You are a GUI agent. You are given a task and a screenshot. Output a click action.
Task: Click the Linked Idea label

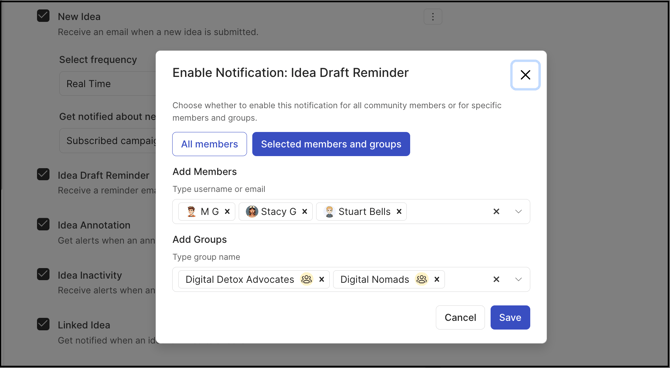(84, 325)
